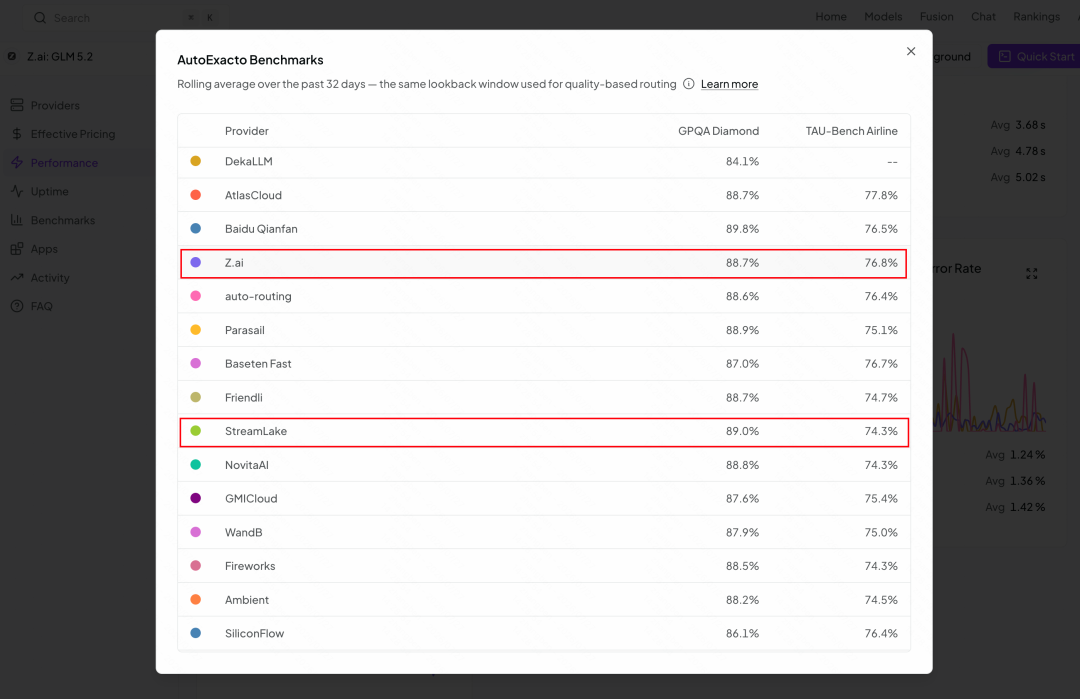
Task: Click the Activity trend icon
Action: click(x=17, y=278)
